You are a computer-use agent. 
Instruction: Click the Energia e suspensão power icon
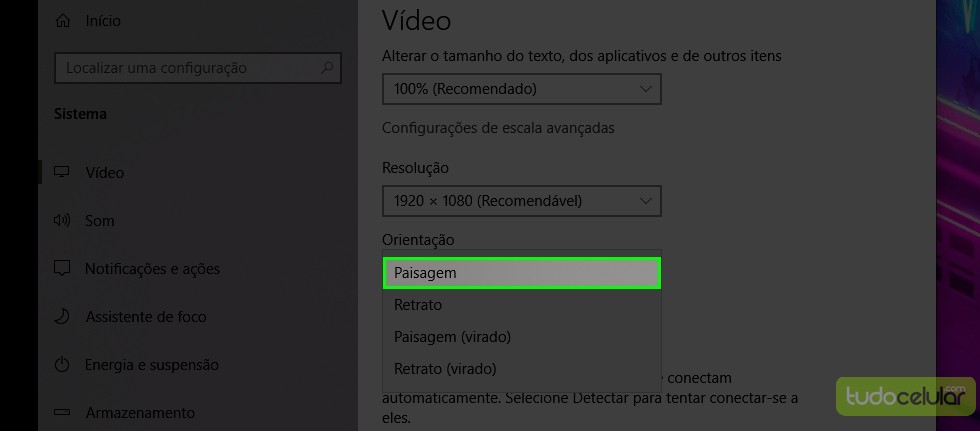tap(63, 364)
